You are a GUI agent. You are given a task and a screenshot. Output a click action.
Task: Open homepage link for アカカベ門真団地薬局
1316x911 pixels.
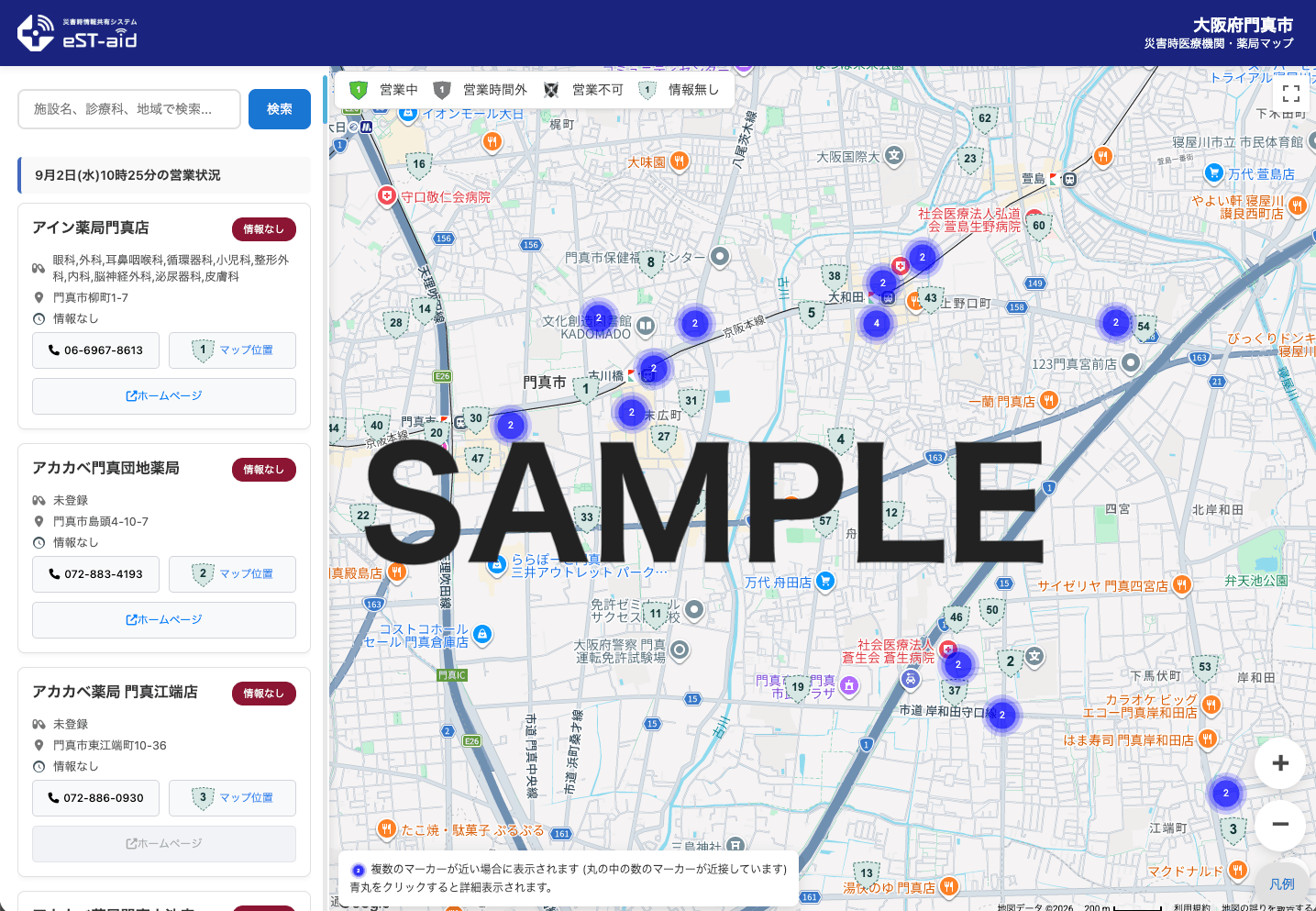(164, 620)
